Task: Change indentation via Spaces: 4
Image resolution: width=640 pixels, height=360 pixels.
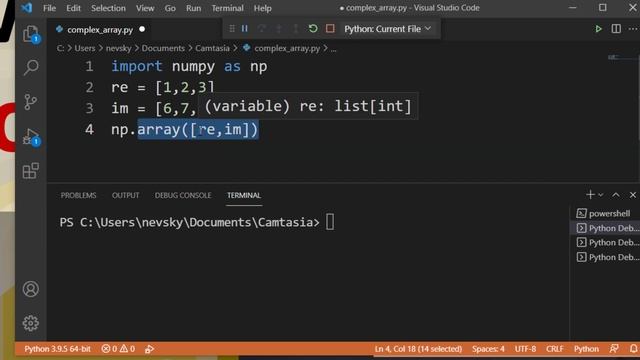Action: [488, 349]
